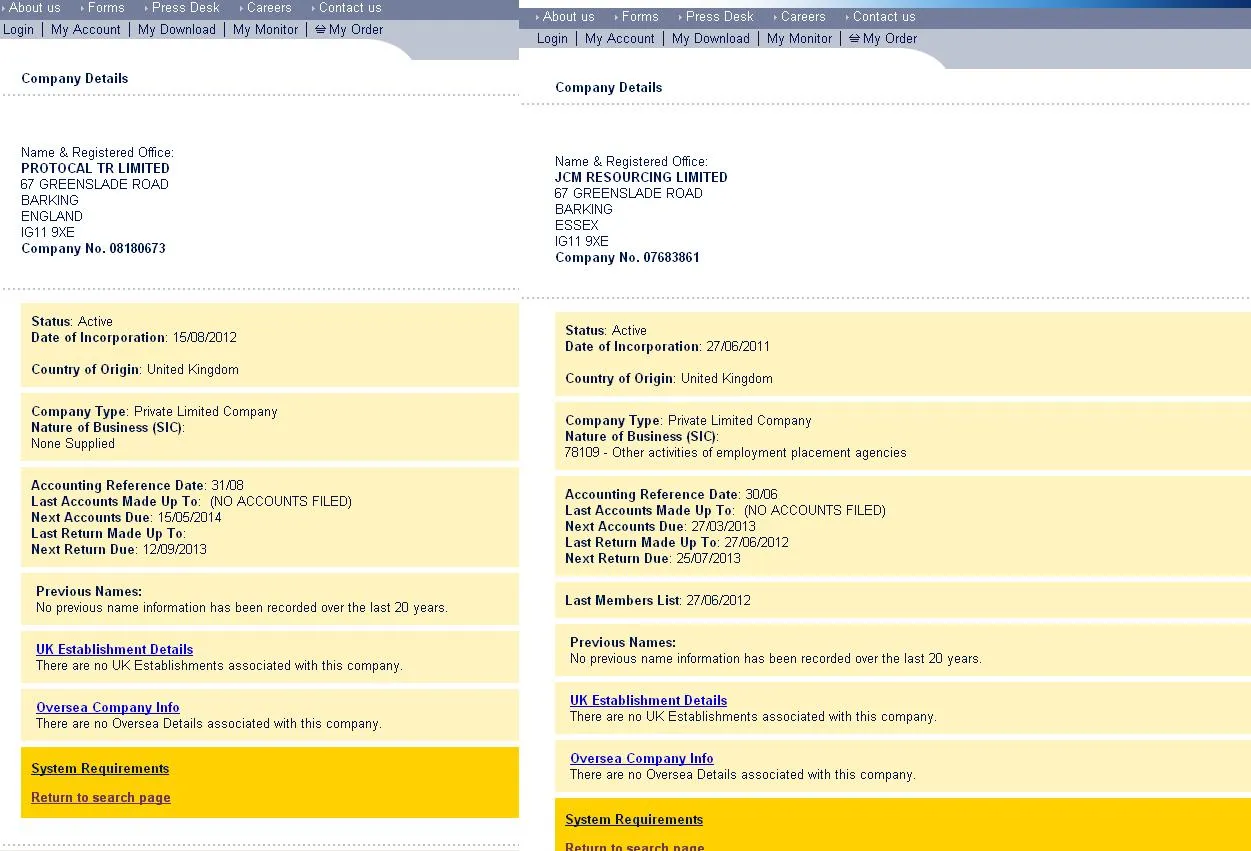
Task: Click the SIC value None Supplied
Action: coord(73,444)
